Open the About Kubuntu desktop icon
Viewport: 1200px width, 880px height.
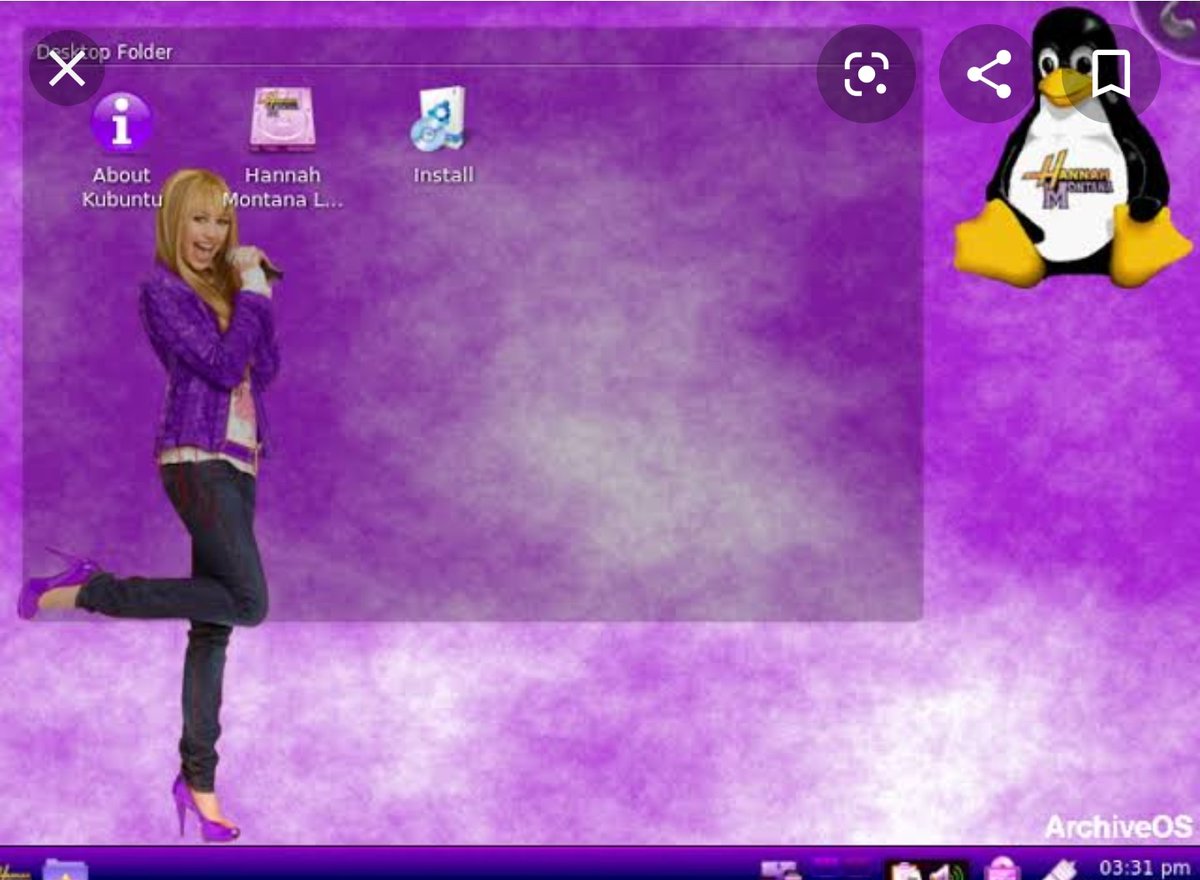tap(121, 150)
